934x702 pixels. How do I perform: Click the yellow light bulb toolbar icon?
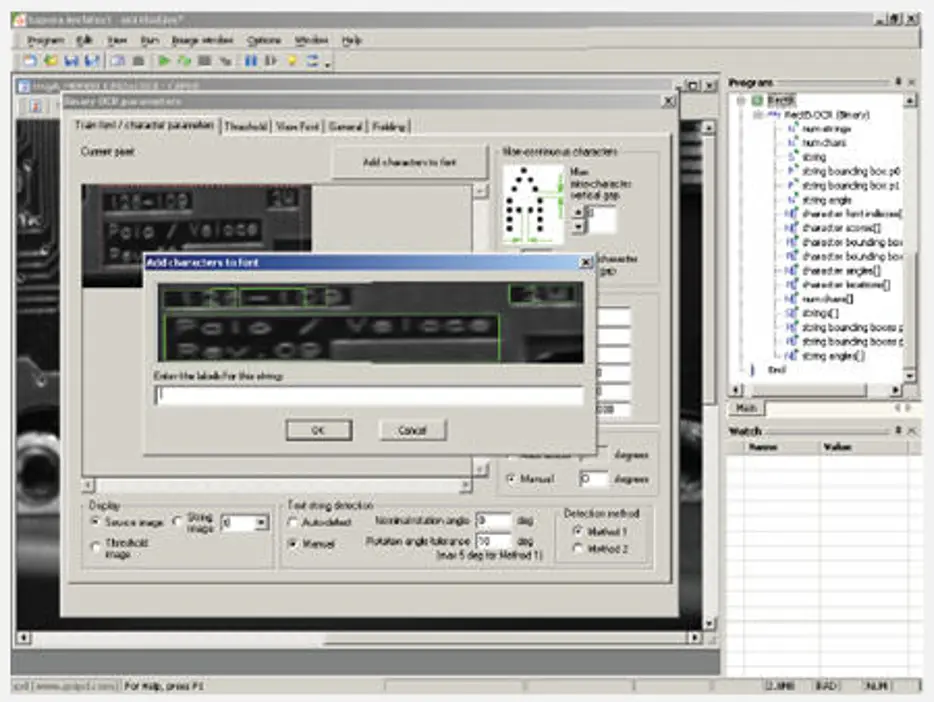coord(292,61)
